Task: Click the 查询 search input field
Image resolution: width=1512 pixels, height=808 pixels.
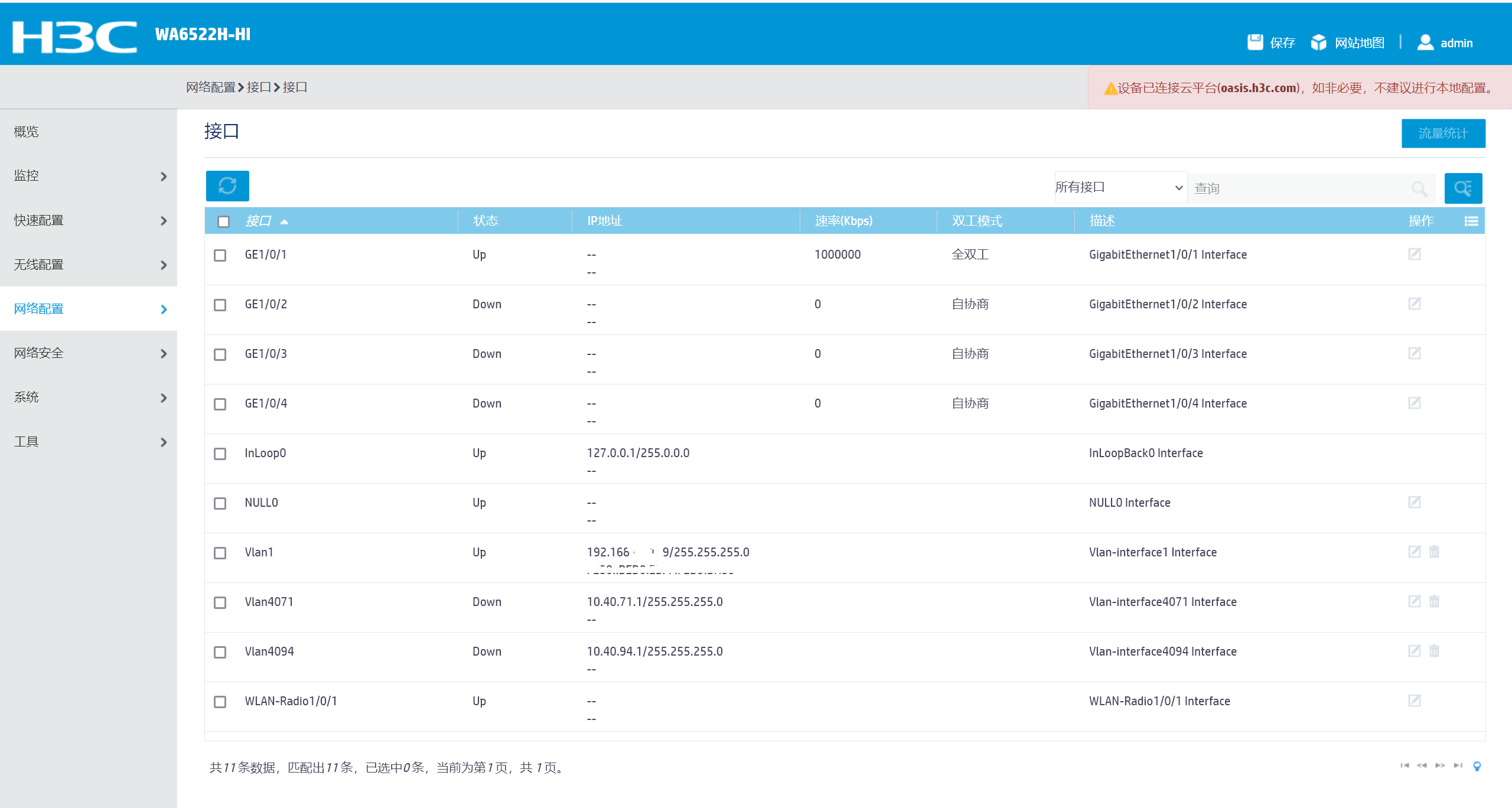Action: (1299, 188)
